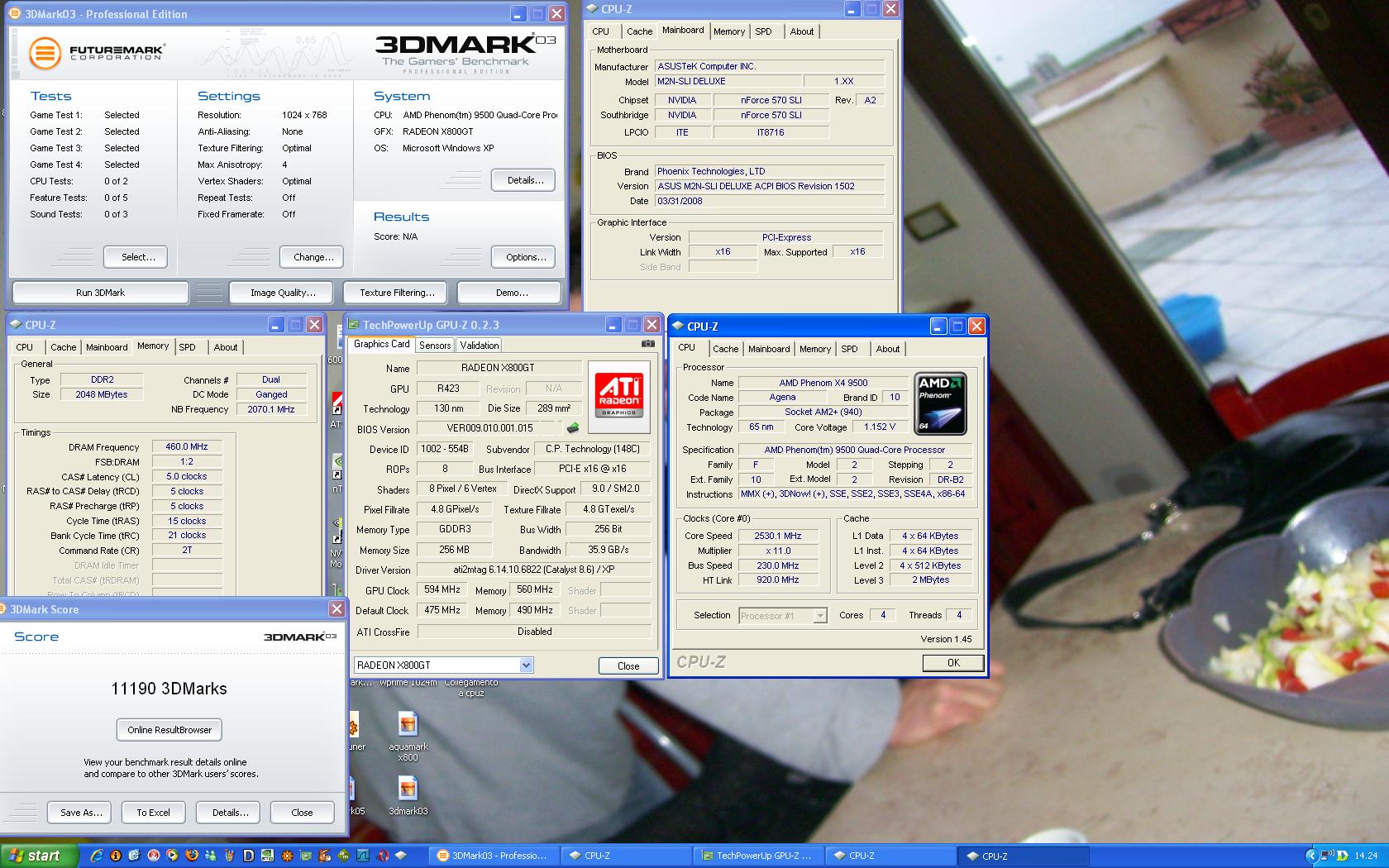Click the DRAM Frequency 460.0 MHz field

(x=187, y=447)
